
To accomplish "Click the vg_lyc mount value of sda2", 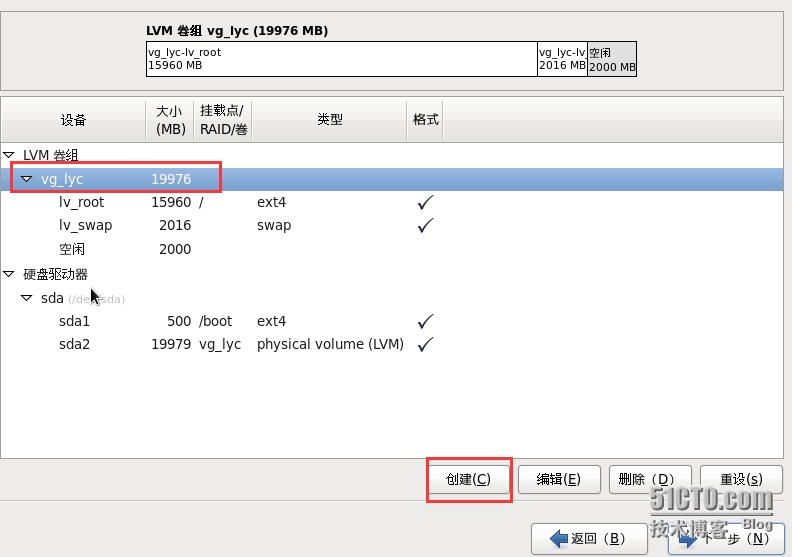I will click(220, 344).
